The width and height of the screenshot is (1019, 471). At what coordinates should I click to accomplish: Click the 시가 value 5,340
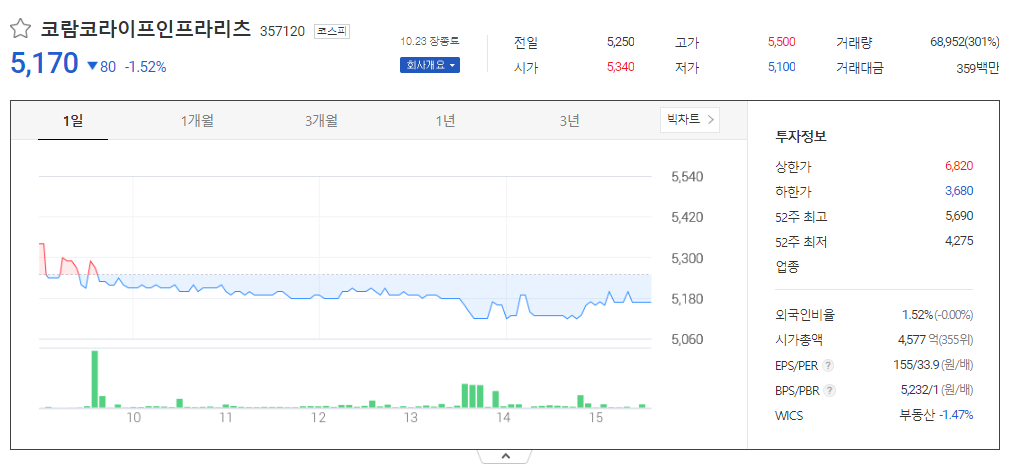point(621,67)
